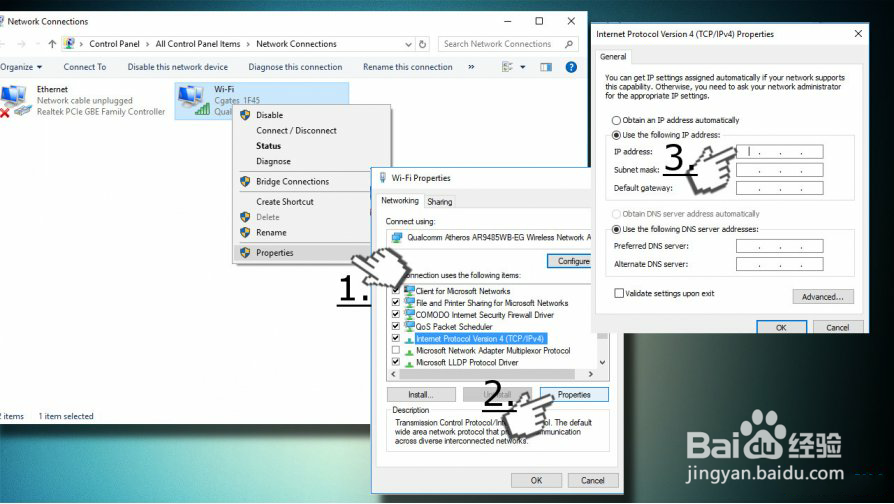Toggle Client for Microsoft Networks checkbox
The width and height of the screenshot is (894, 504).
click(x=396, y=290)
